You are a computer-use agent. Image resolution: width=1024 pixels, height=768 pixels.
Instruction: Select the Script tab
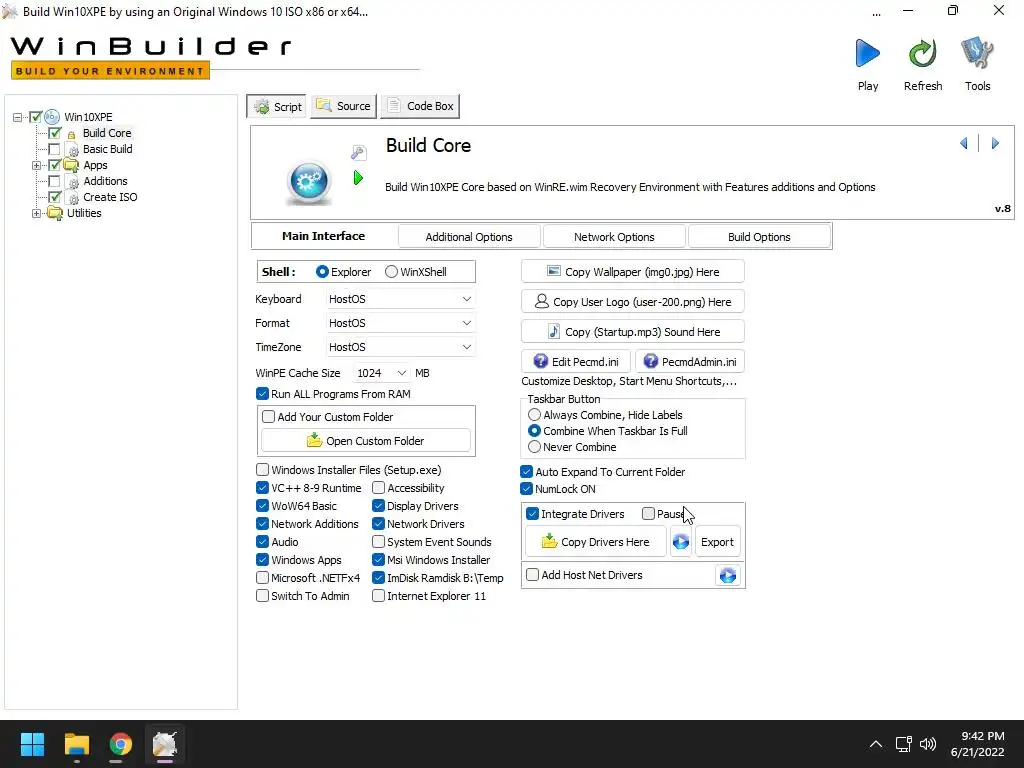coord(278,106)
